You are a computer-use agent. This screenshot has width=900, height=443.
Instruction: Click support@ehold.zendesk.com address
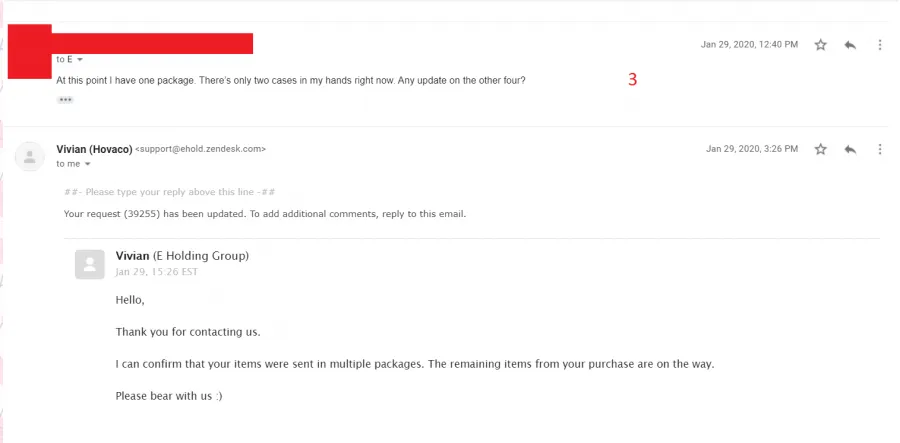point(200,149)
